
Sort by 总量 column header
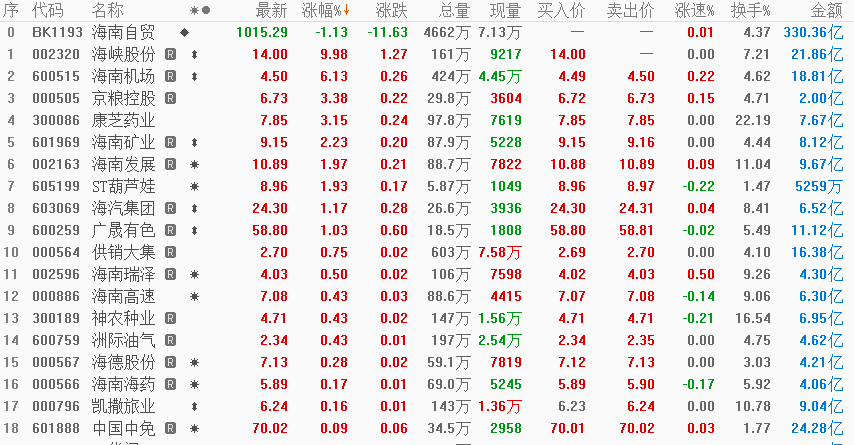point(454,10)
